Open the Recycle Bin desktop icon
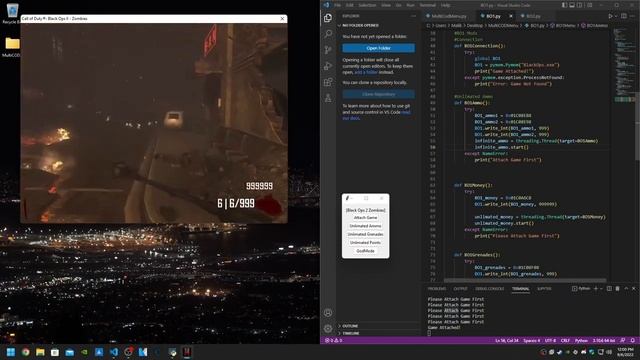Viewport: 640px width, 360px height. tap(11, 13)
